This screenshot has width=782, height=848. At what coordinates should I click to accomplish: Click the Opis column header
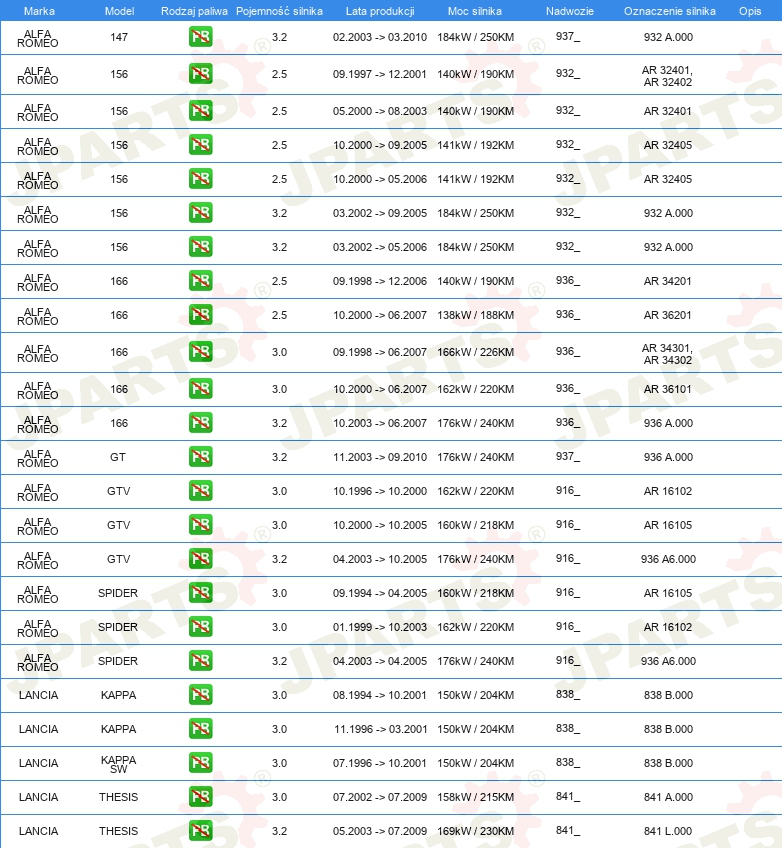pos(750,11)
